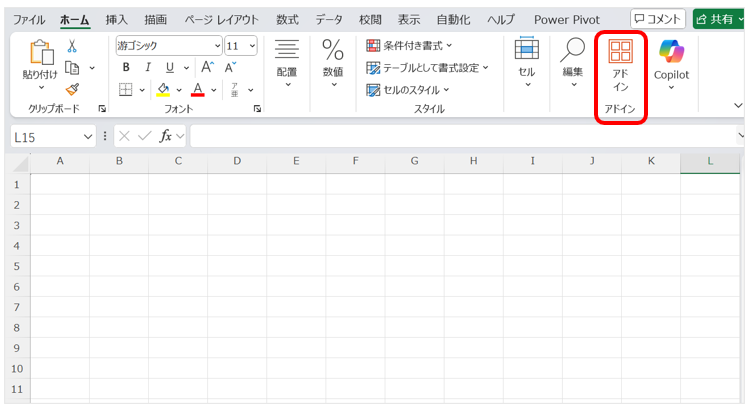Switch to the 自動化 tab
This screenshot has width=751, height=414.
click(453, 20)
